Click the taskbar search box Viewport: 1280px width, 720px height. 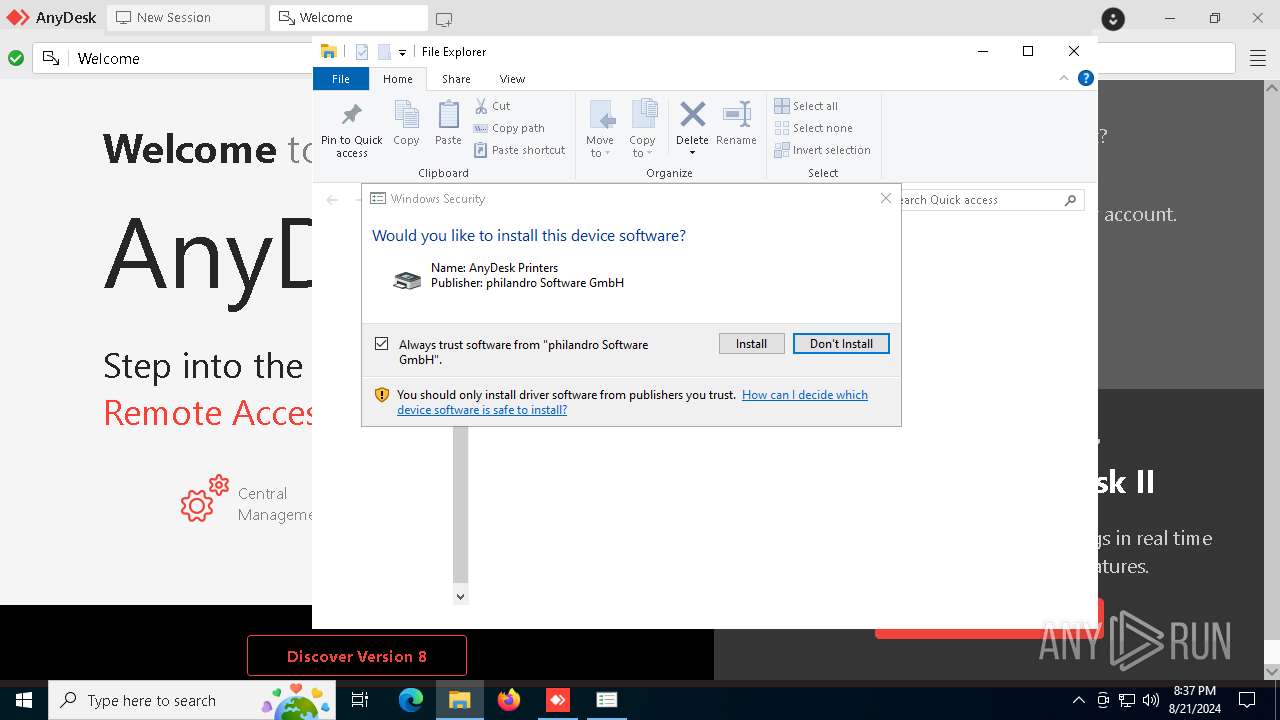(192, 700)
